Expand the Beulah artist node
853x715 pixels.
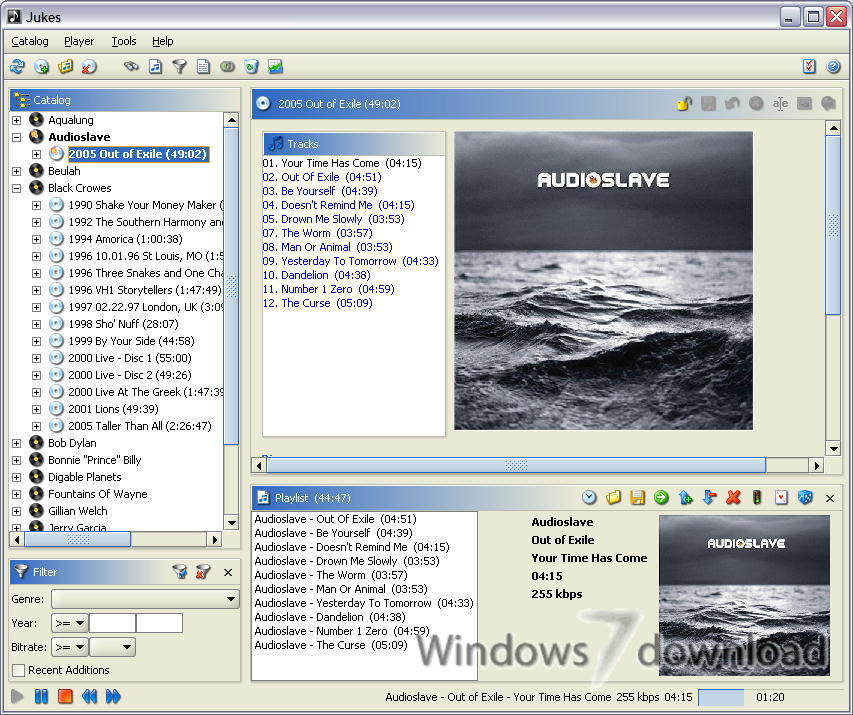click(17, 171)
